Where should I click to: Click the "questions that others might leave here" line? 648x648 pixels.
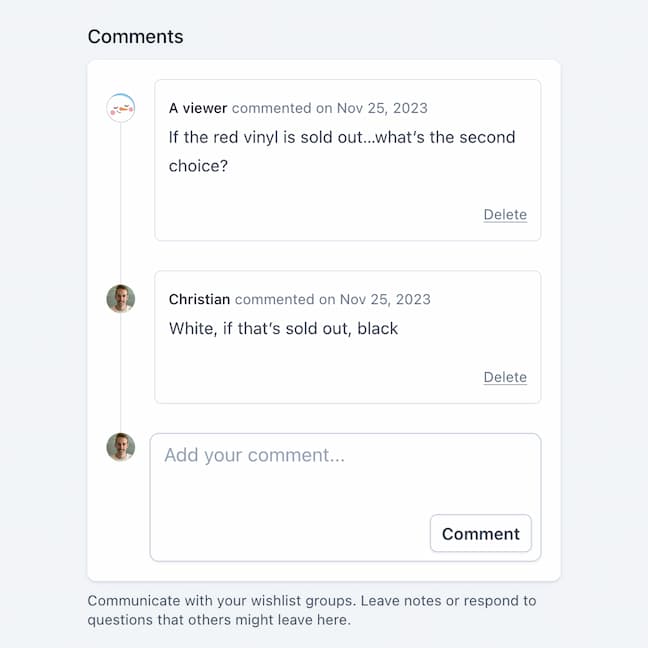219,620
